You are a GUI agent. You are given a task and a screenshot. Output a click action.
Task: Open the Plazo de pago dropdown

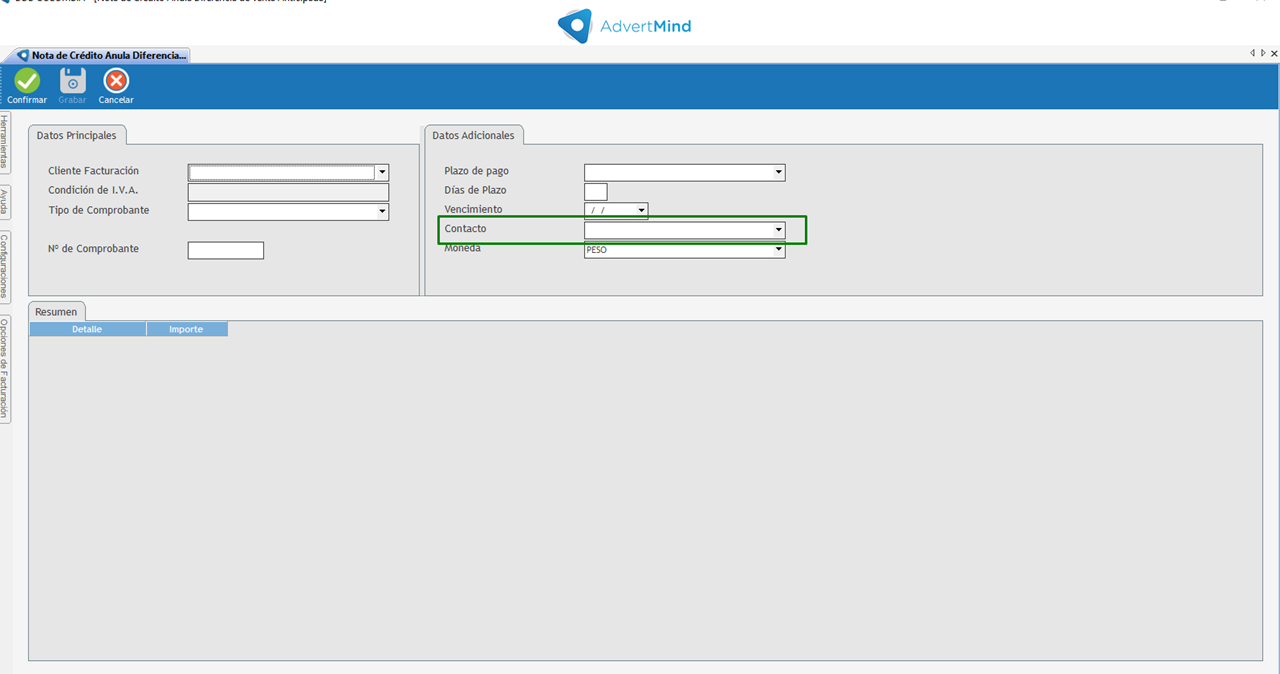(778, 173)
